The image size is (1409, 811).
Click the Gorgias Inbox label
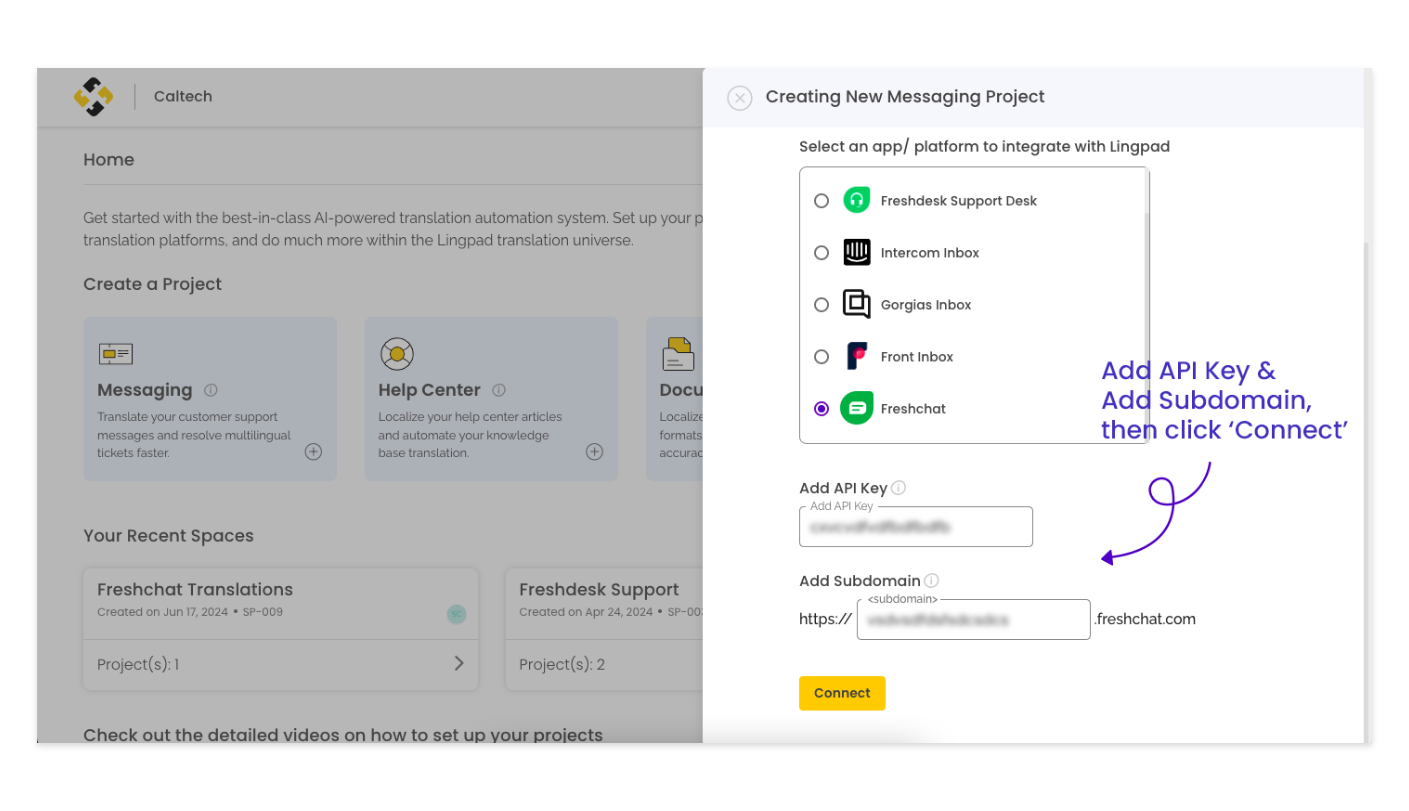pyautogui.click(x=926, y=305)
